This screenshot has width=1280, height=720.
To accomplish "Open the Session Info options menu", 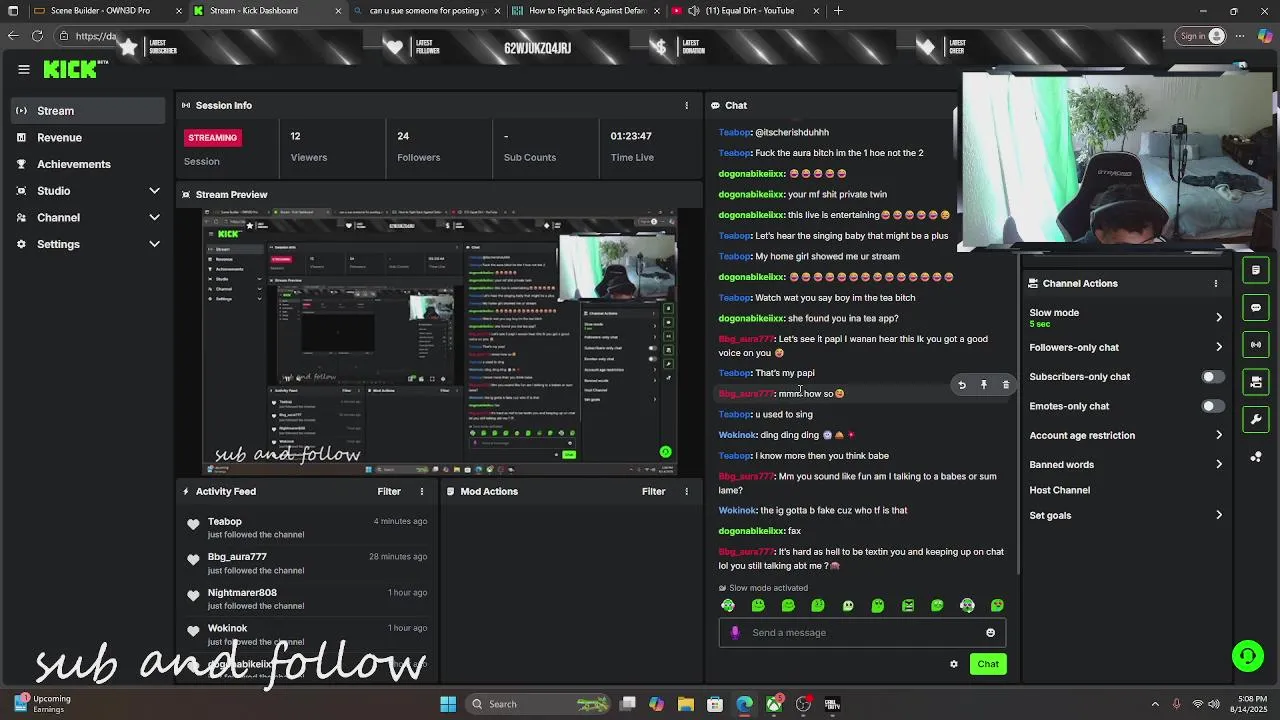I will (686, 105).
